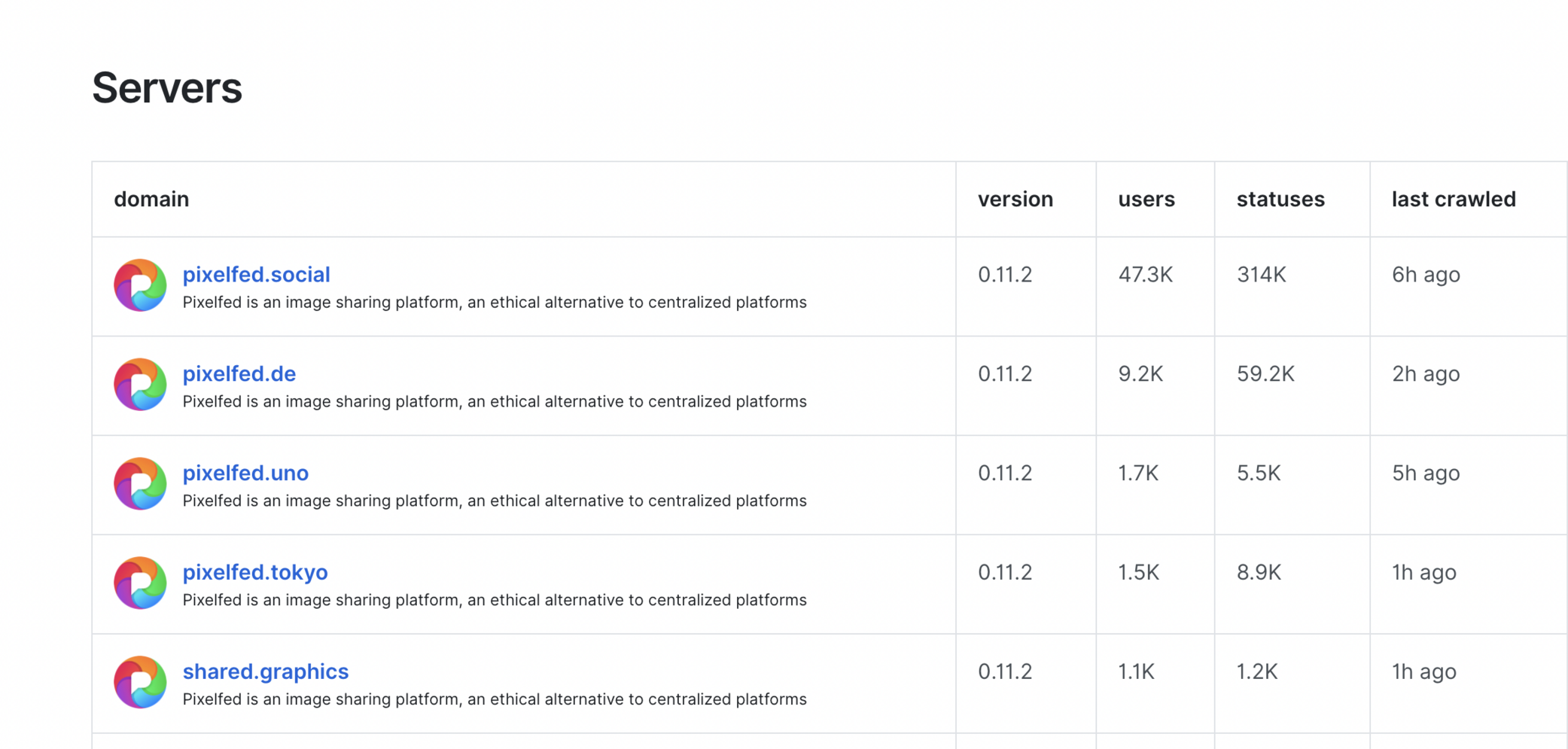This screenshot has height=749, width=1568.
Task: Click the 47.3K users cell
Action: coord(1145,275)
